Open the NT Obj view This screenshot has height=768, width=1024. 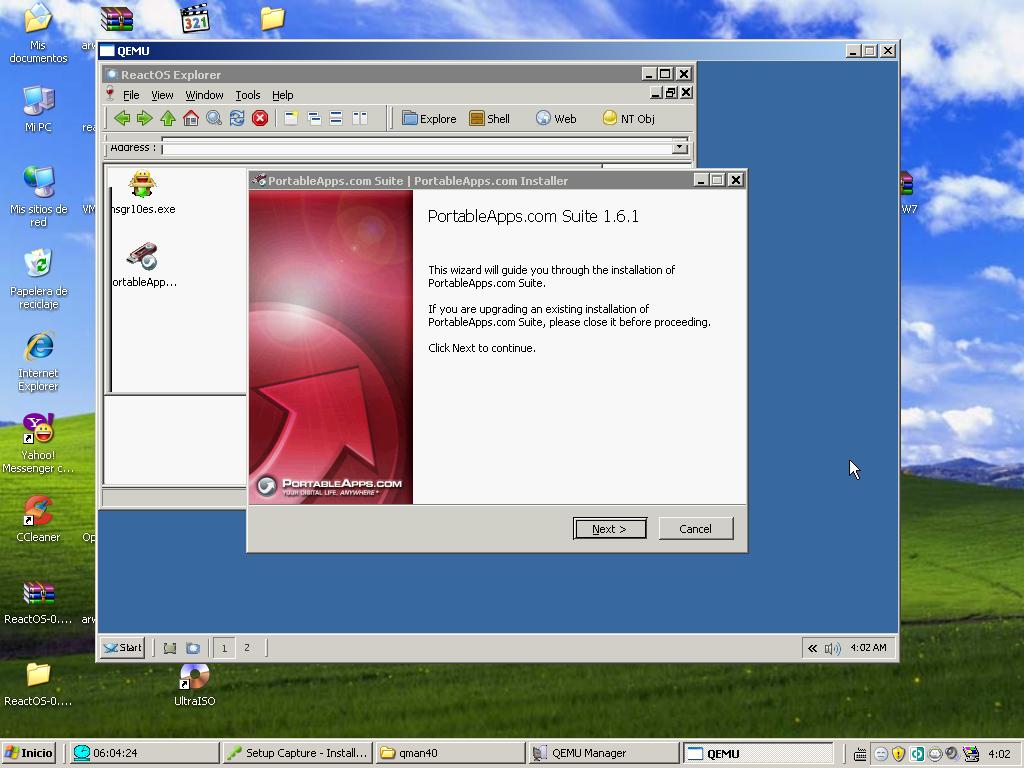click(628, 118)
